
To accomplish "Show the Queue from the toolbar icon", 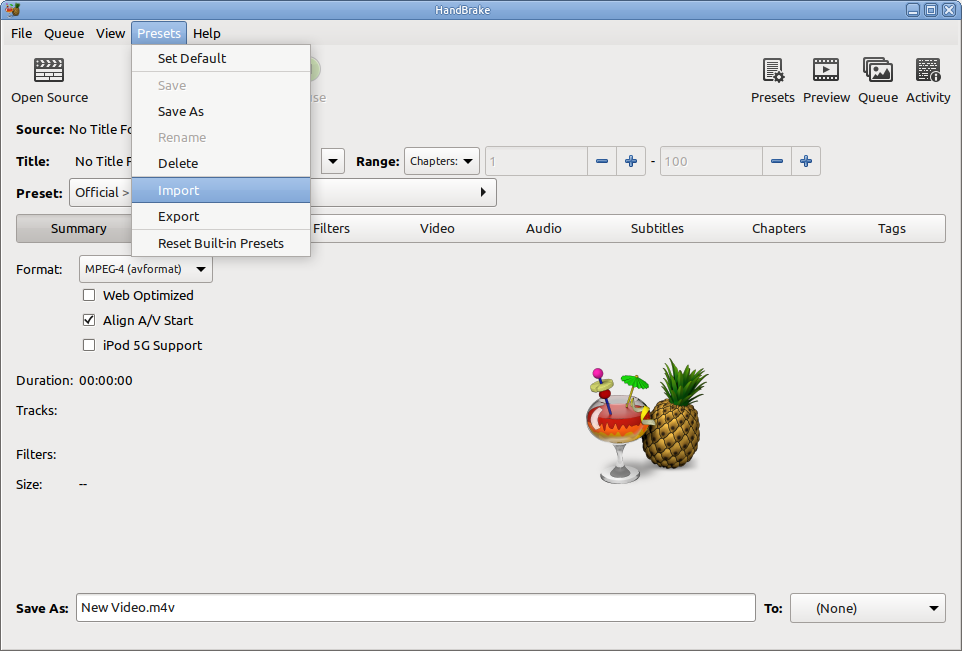I will click(877, 71).
